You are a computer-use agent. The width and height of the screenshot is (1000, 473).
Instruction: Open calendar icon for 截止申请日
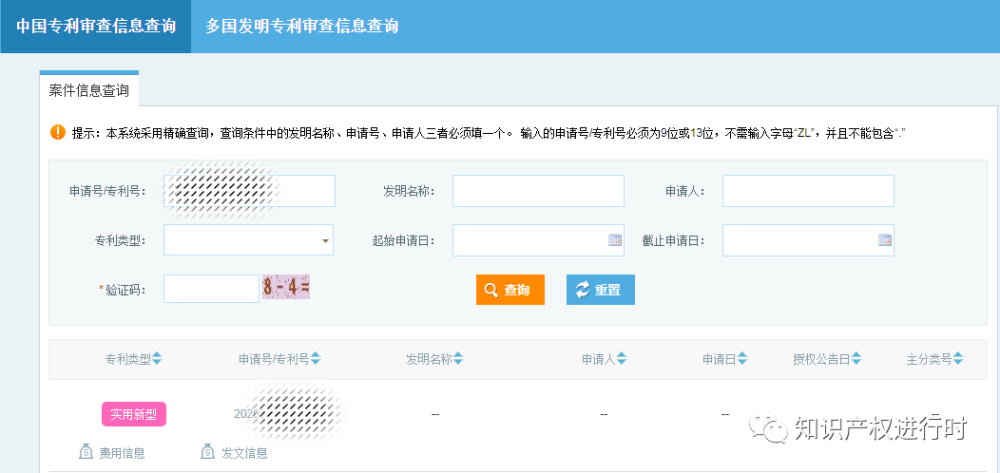[x=885, y=240]
